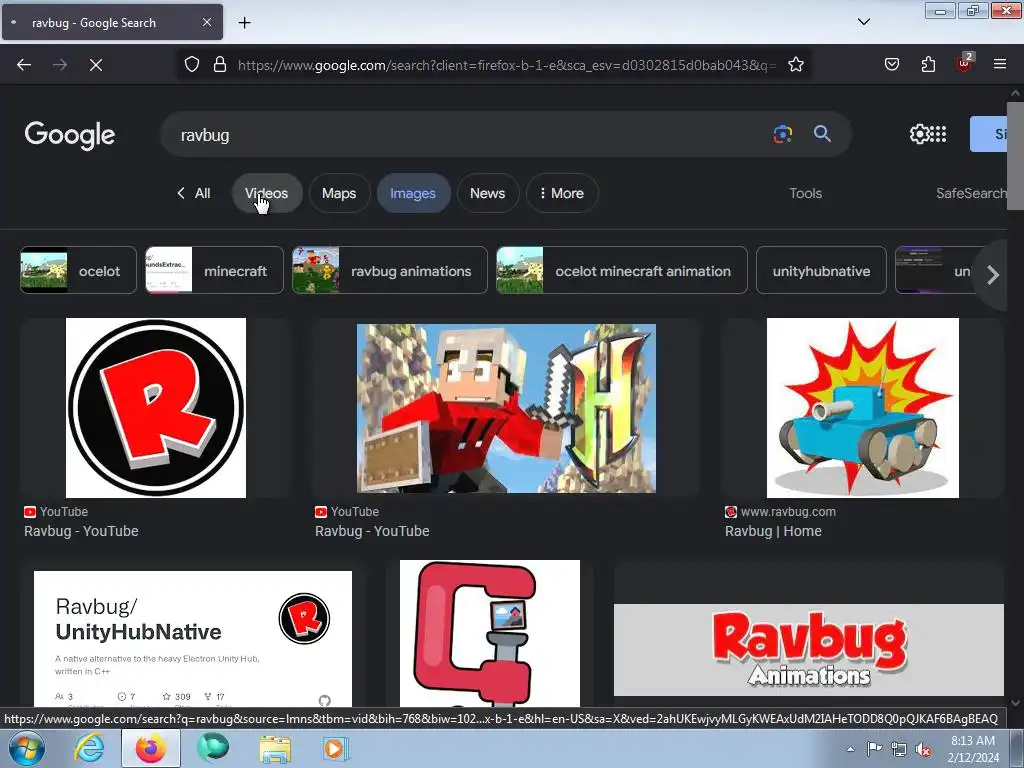Open the red R logo image
Image resolution: width=1024 pixels, height=768 pixels.
(155, 408)
